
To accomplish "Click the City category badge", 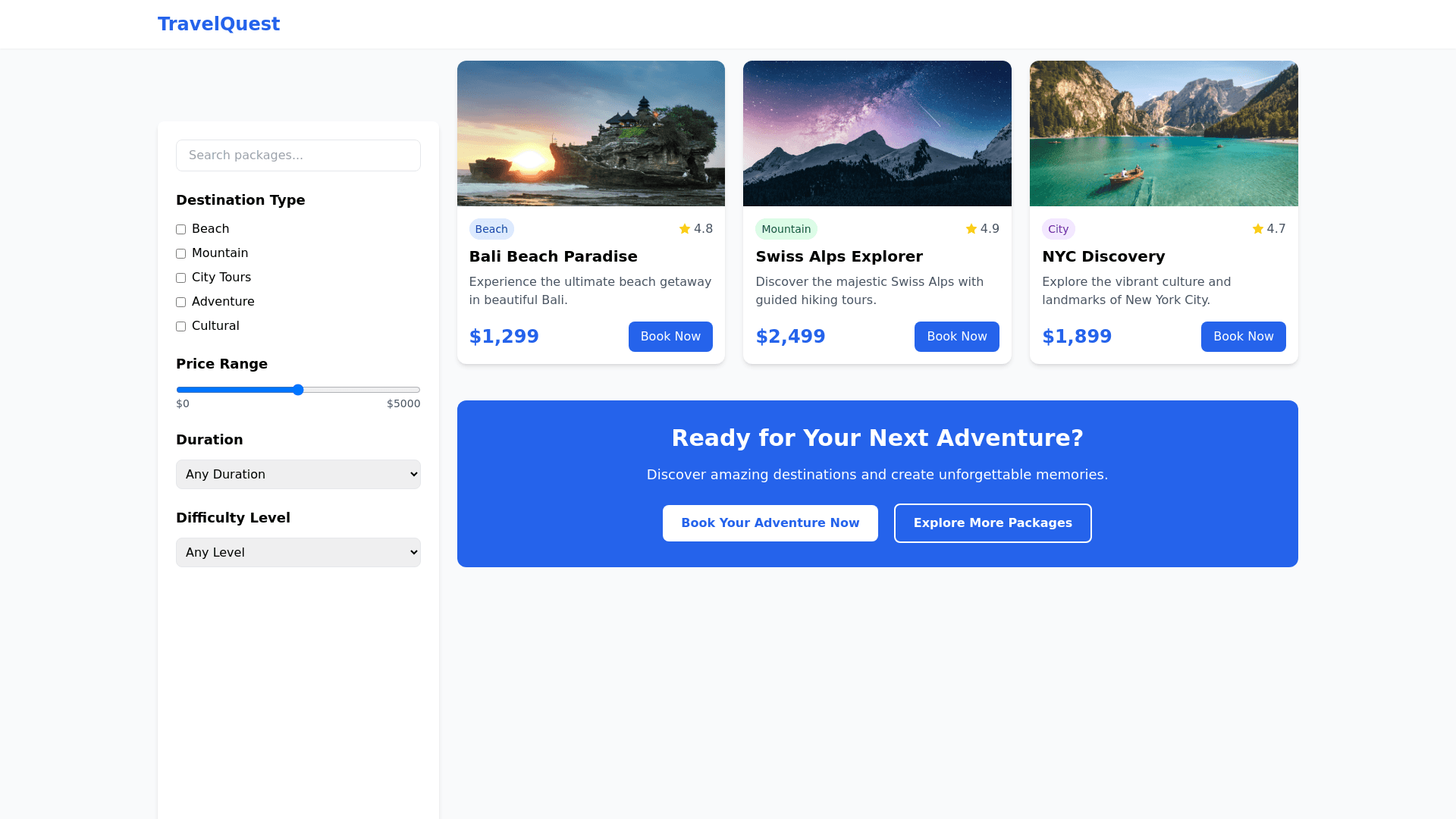I will (1058, 229).
